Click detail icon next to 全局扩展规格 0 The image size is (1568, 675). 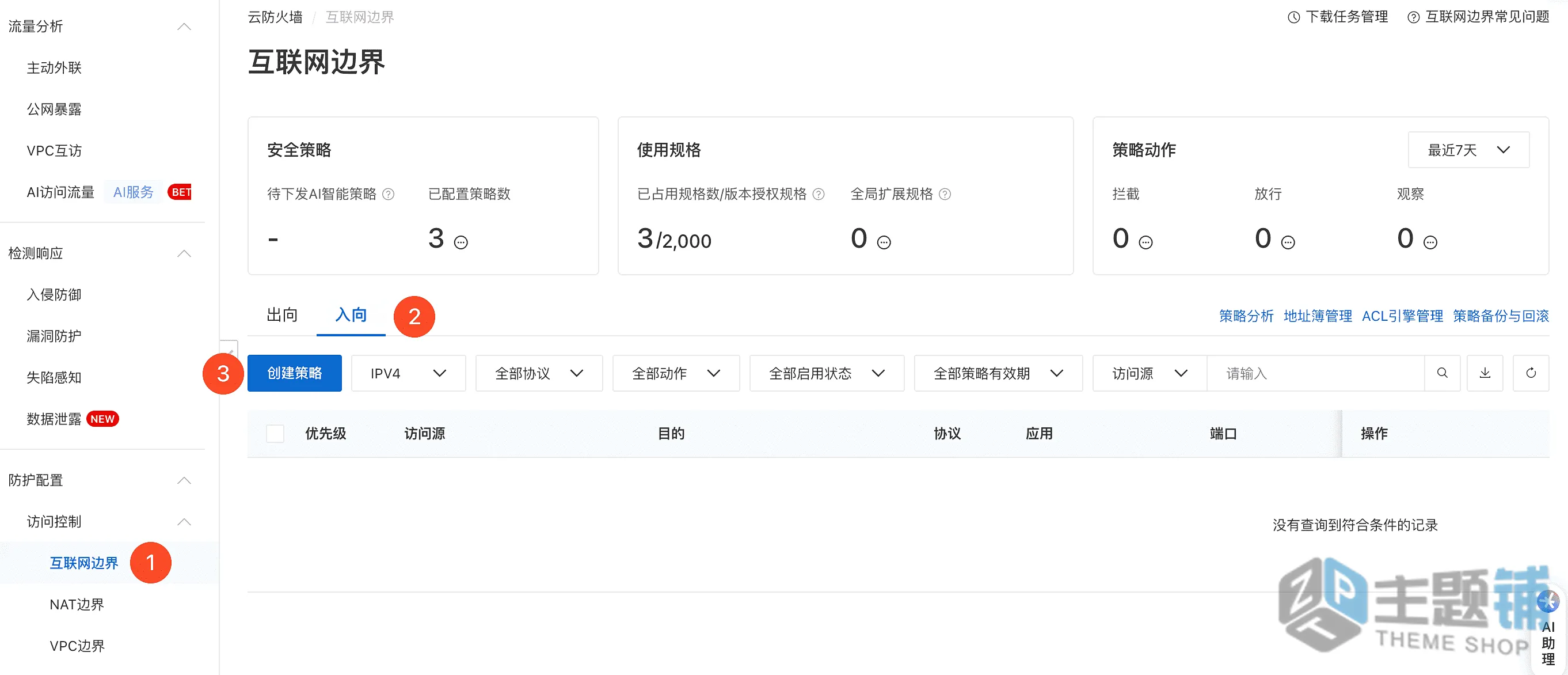point(884,242)
